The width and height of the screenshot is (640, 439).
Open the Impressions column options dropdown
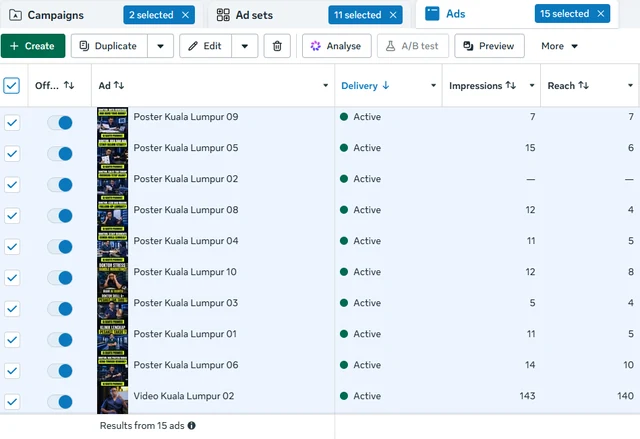click(531, 85)
